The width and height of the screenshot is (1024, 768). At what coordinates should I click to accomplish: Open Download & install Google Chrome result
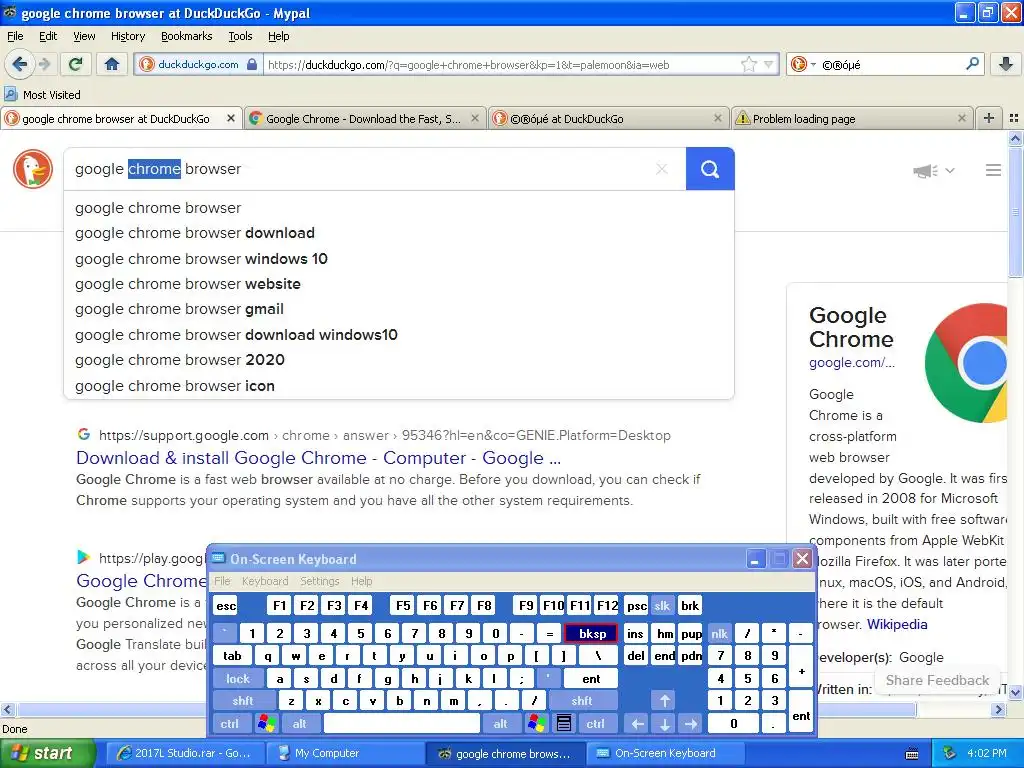pyautogui.click(x=318, y=458)
